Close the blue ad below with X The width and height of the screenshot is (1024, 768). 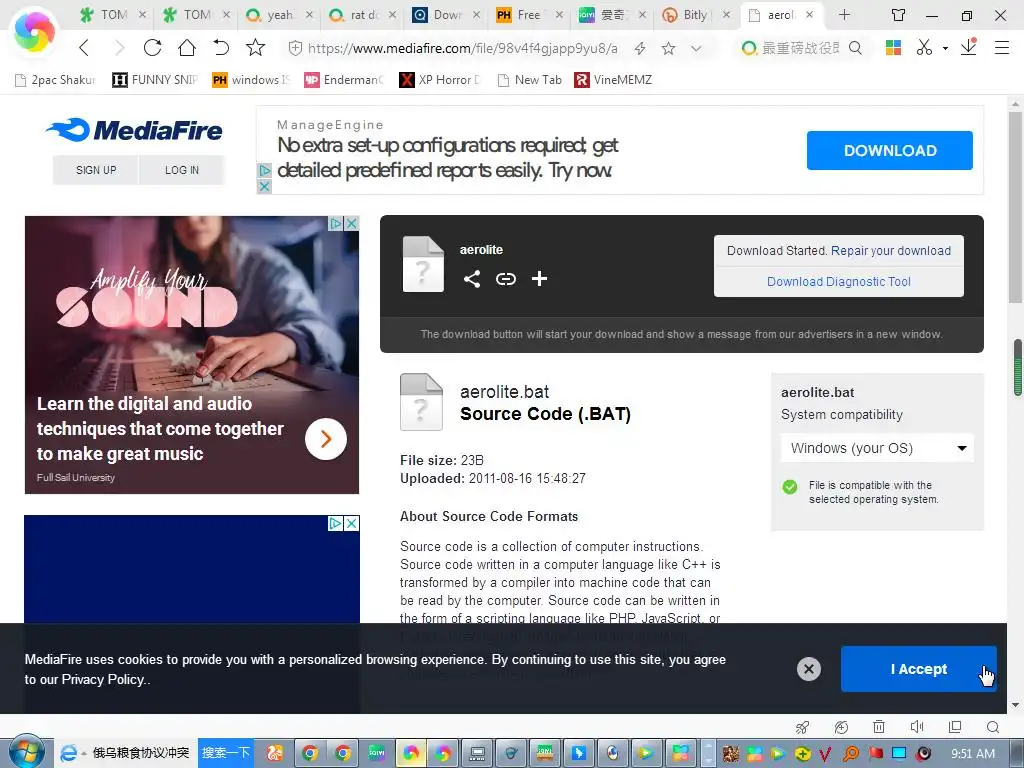point(351,523)
